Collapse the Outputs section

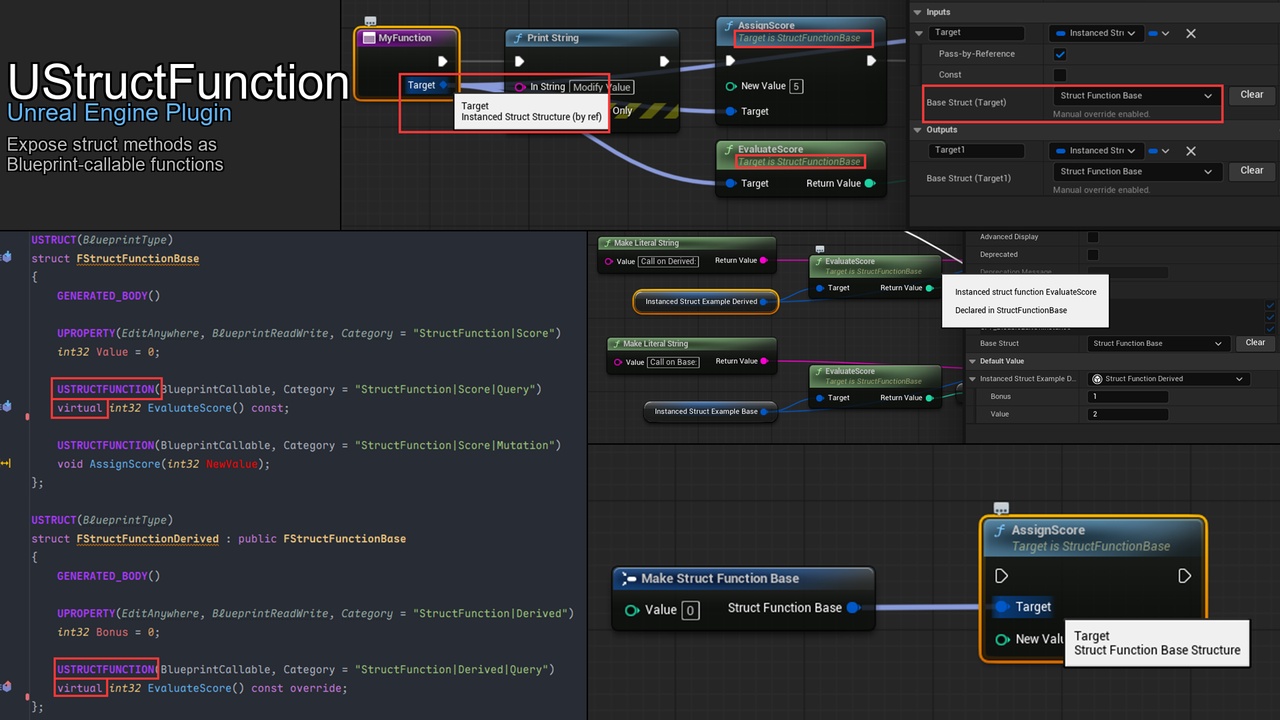[919, 130]
